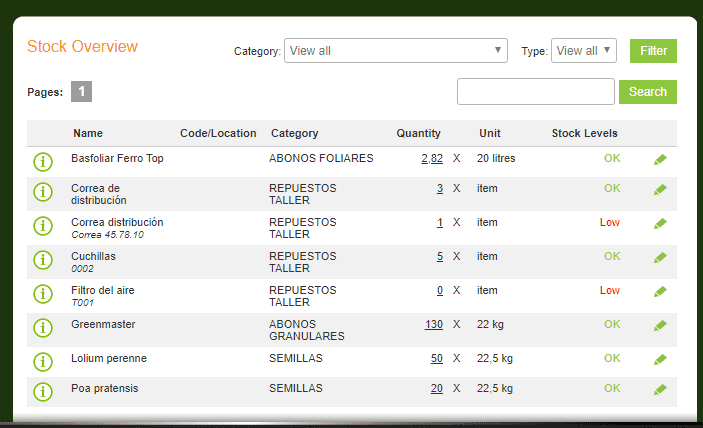This screenshot has width=703, height=428.
Task: Open info icon for Correa de distribución
Action: coord(43,192)
